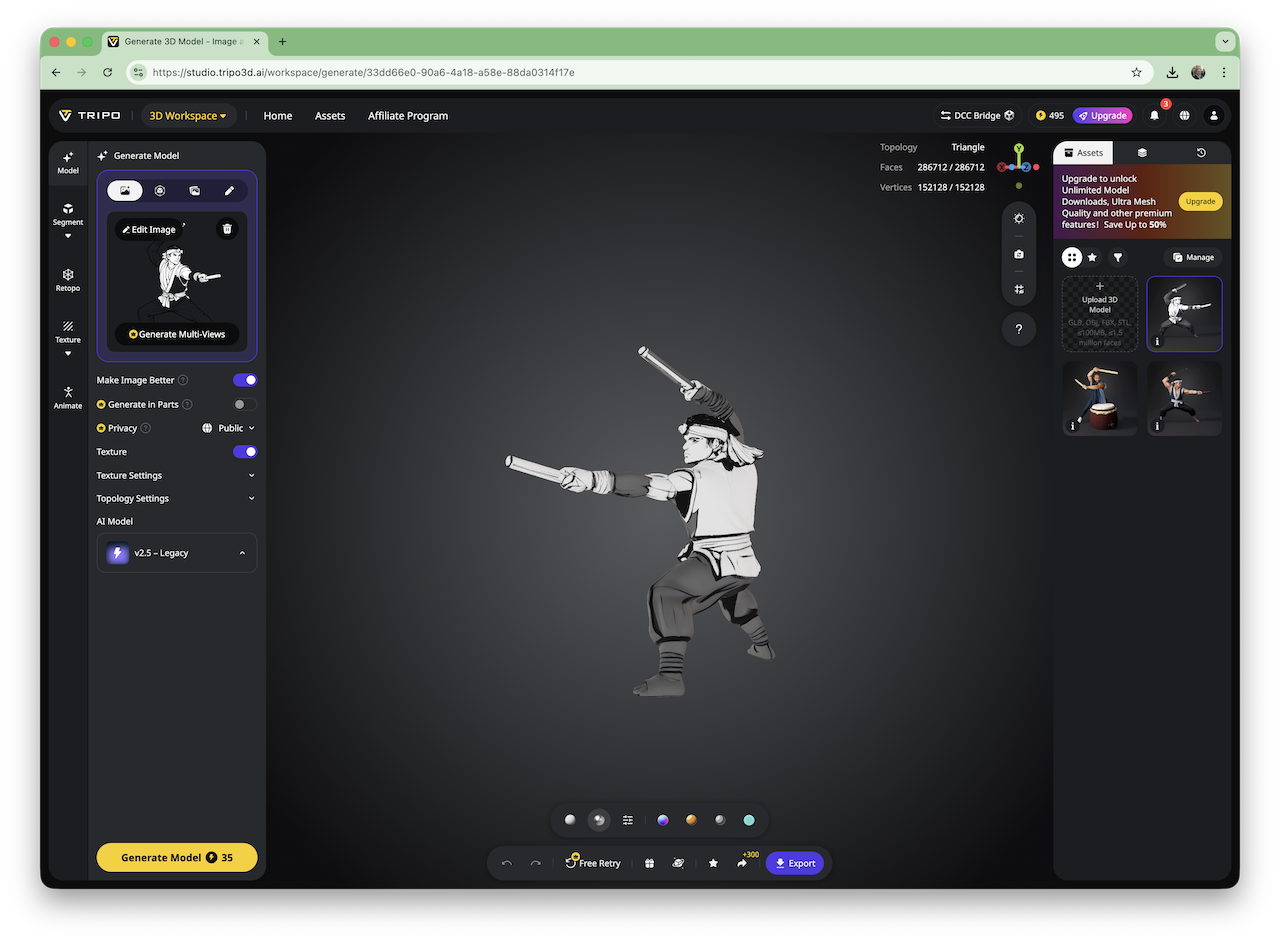Take a viewport screenshot with camera icon
Viewport: 1280px width, 942px height.
pyautogui.click(x=1018, y=254)
